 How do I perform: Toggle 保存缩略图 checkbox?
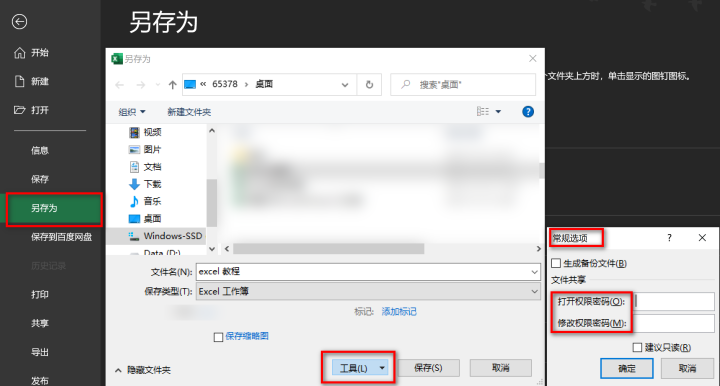[219, 337]
